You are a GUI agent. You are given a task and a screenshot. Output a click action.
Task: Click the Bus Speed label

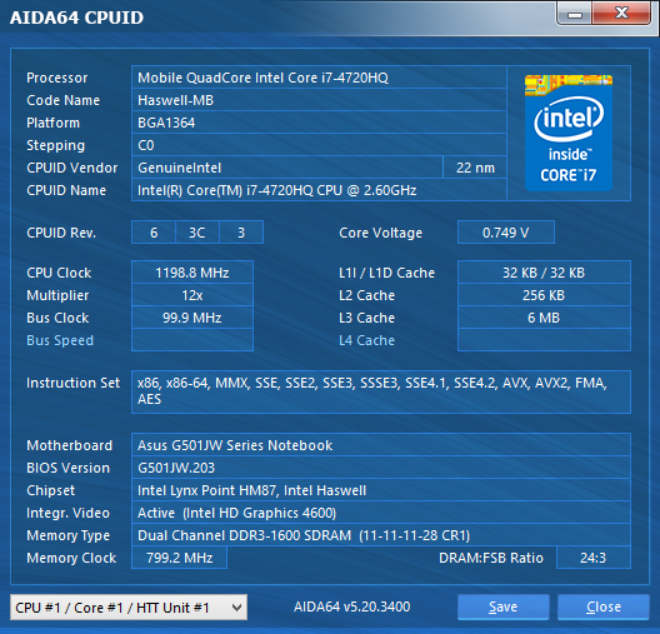click(60, 340)
